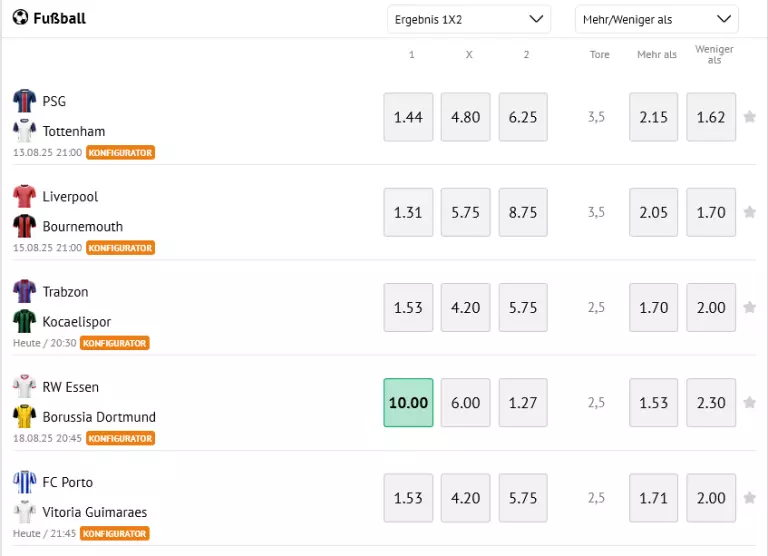Viewport: 768px width, 556px height.
Task: Favorite the Trabzon vs Kocaelispor match star
Action: (749, 307)
